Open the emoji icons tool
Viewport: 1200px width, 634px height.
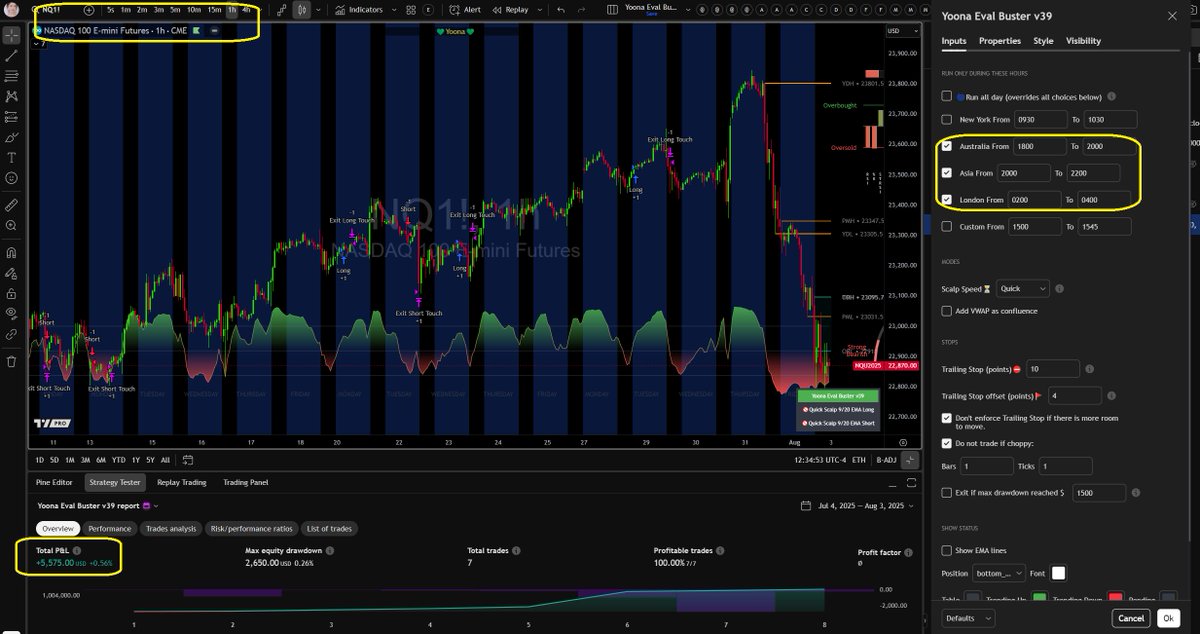pyautogui.click(x=11, y=178)
